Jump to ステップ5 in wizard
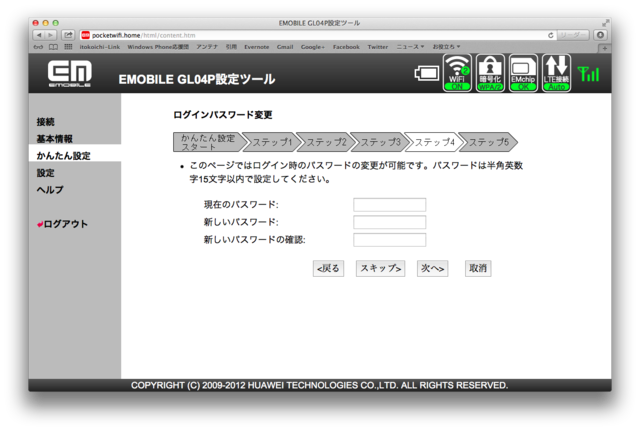This screenshot has width=640, height=431. coord(488,142)
